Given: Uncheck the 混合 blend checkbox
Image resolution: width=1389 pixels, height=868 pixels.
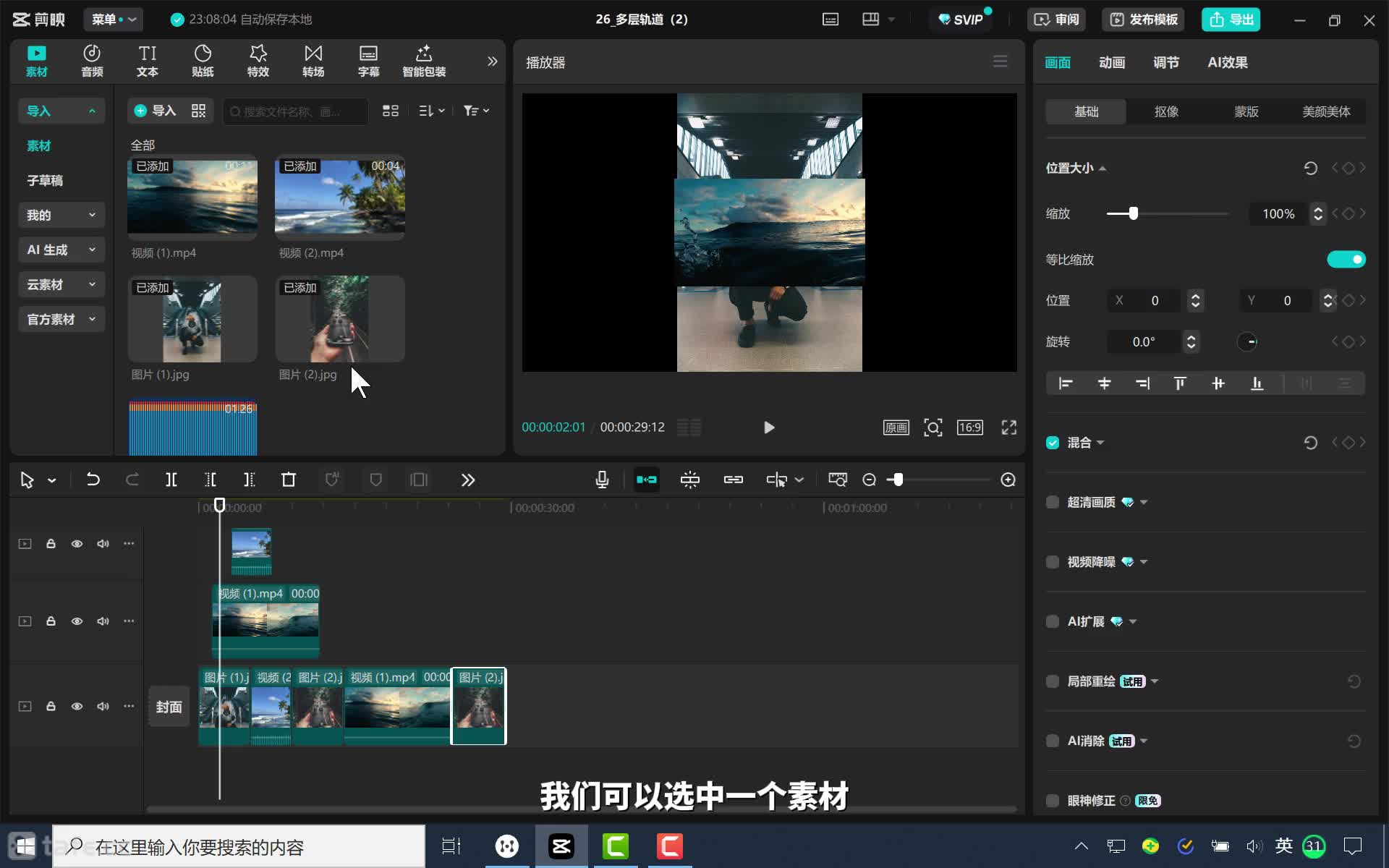Looking at the screenshot, I should point(1053,443).
